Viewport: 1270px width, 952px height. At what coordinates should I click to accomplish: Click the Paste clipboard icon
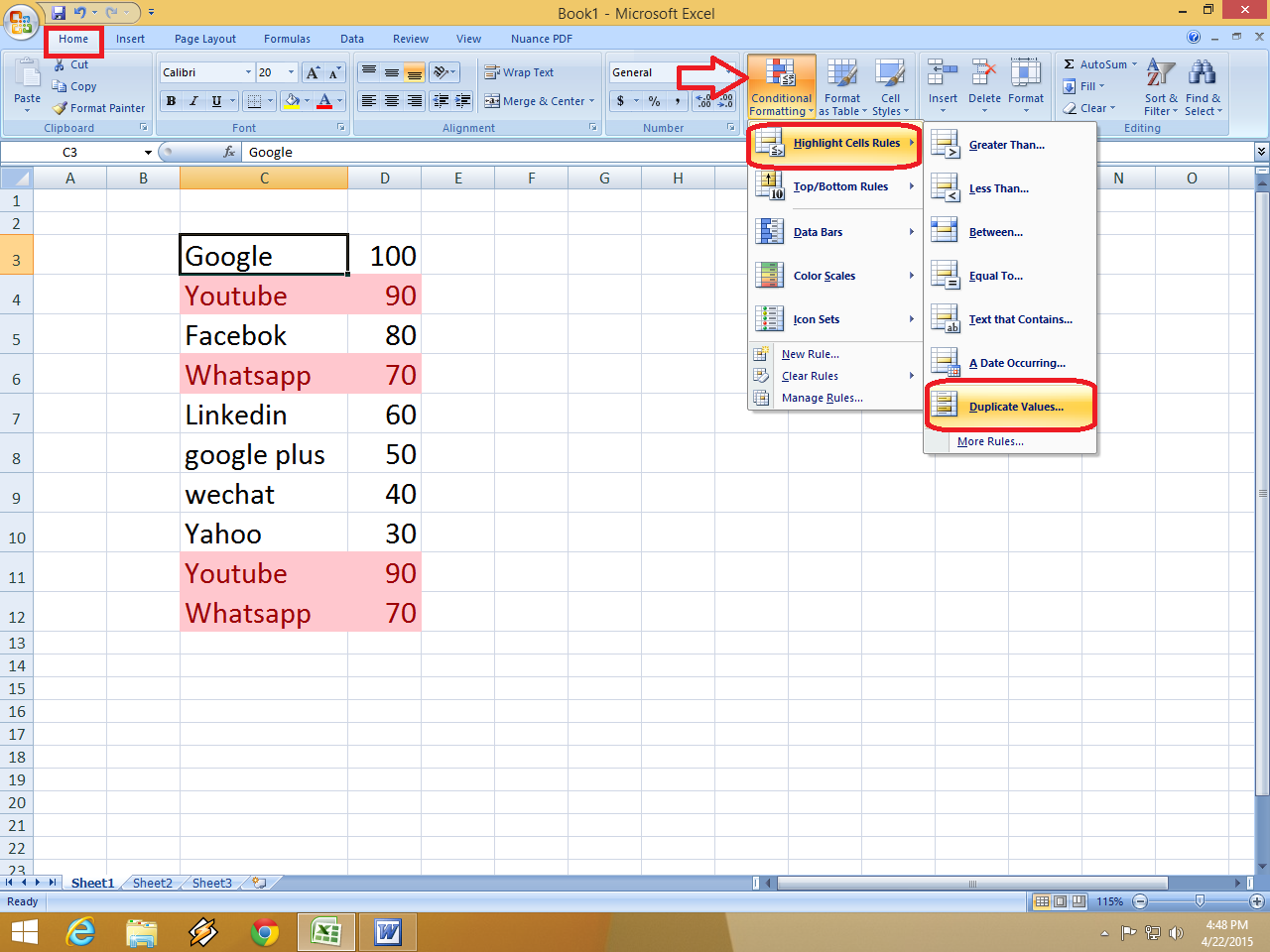27,74
